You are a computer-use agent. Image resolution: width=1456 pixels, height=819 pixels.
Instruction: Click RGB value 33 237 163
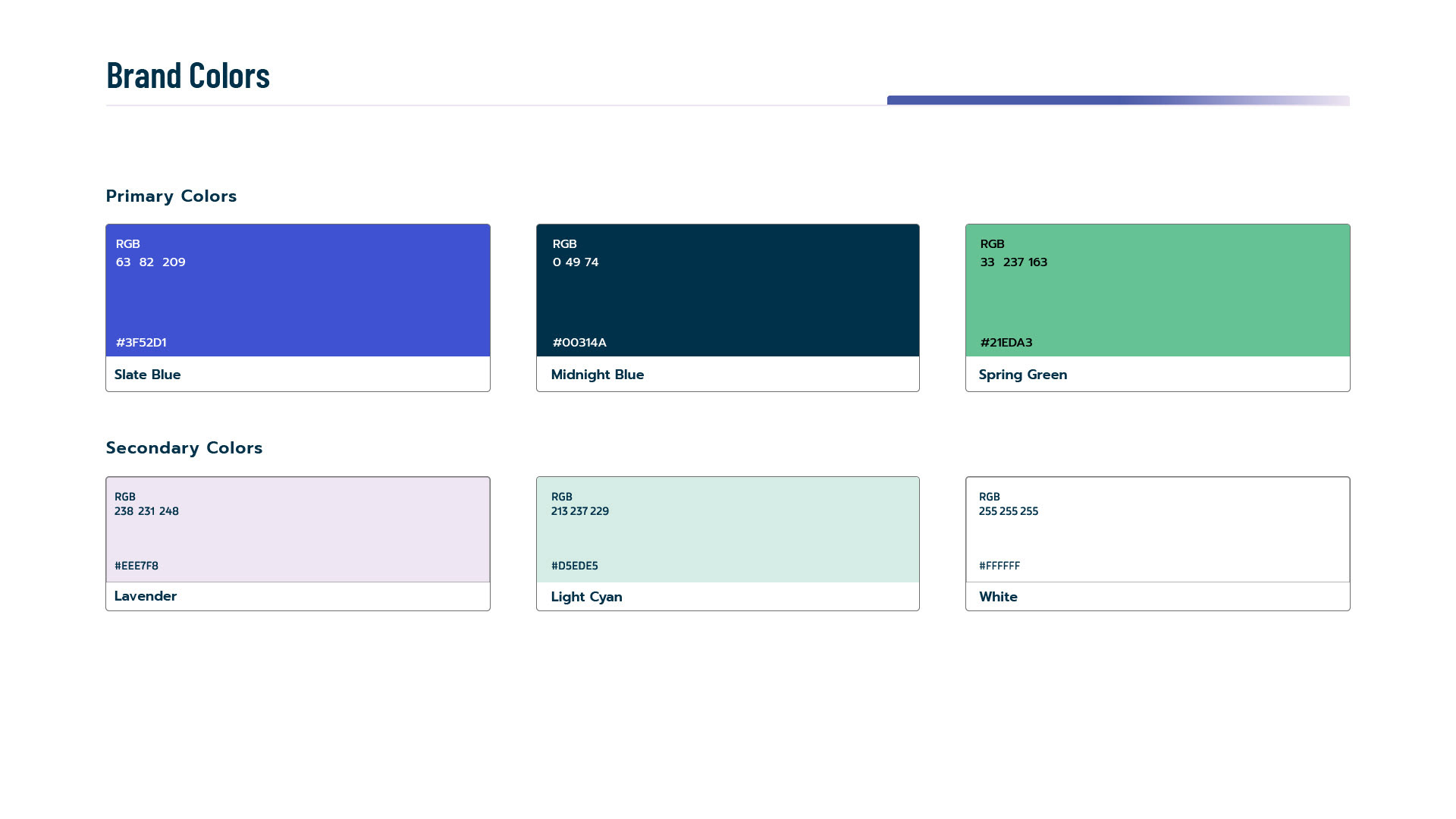(x=1014, y=262)
